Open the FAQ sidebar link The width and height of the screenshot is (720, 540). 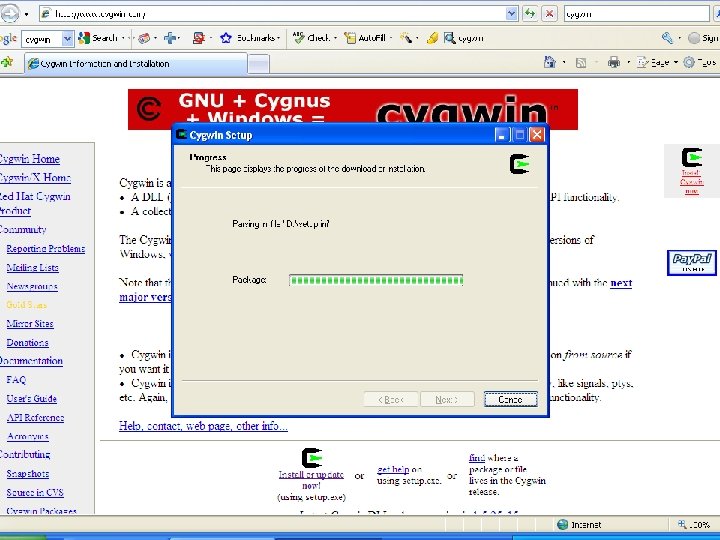pos(17,380)
